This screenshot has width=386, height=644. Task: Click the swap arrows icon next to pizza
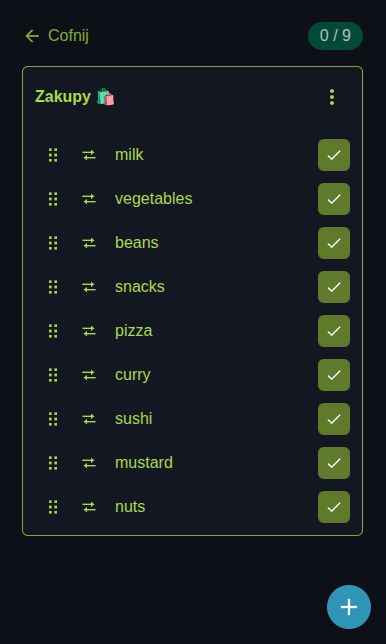89,331
